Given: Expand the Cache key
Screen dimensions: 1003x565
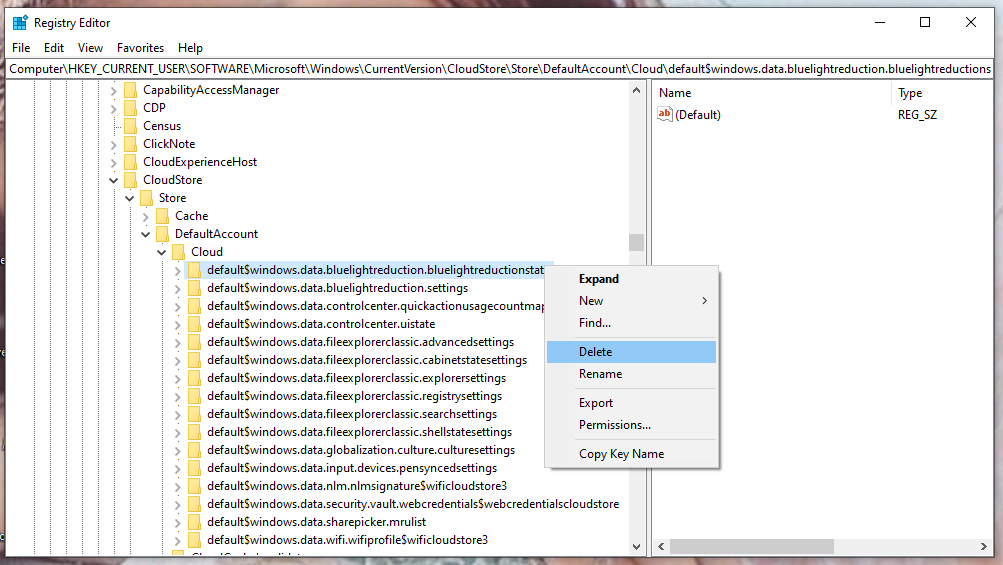Looking at the screenshot, I should [x=146, y=216].
